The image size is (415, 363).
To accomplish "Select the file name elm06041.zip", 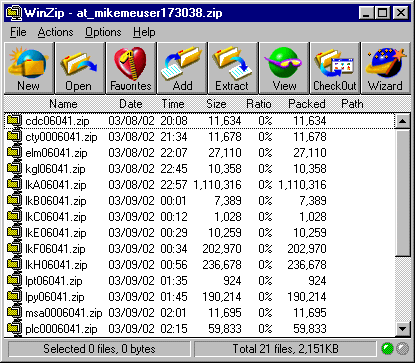I will (x=56, y=153).
